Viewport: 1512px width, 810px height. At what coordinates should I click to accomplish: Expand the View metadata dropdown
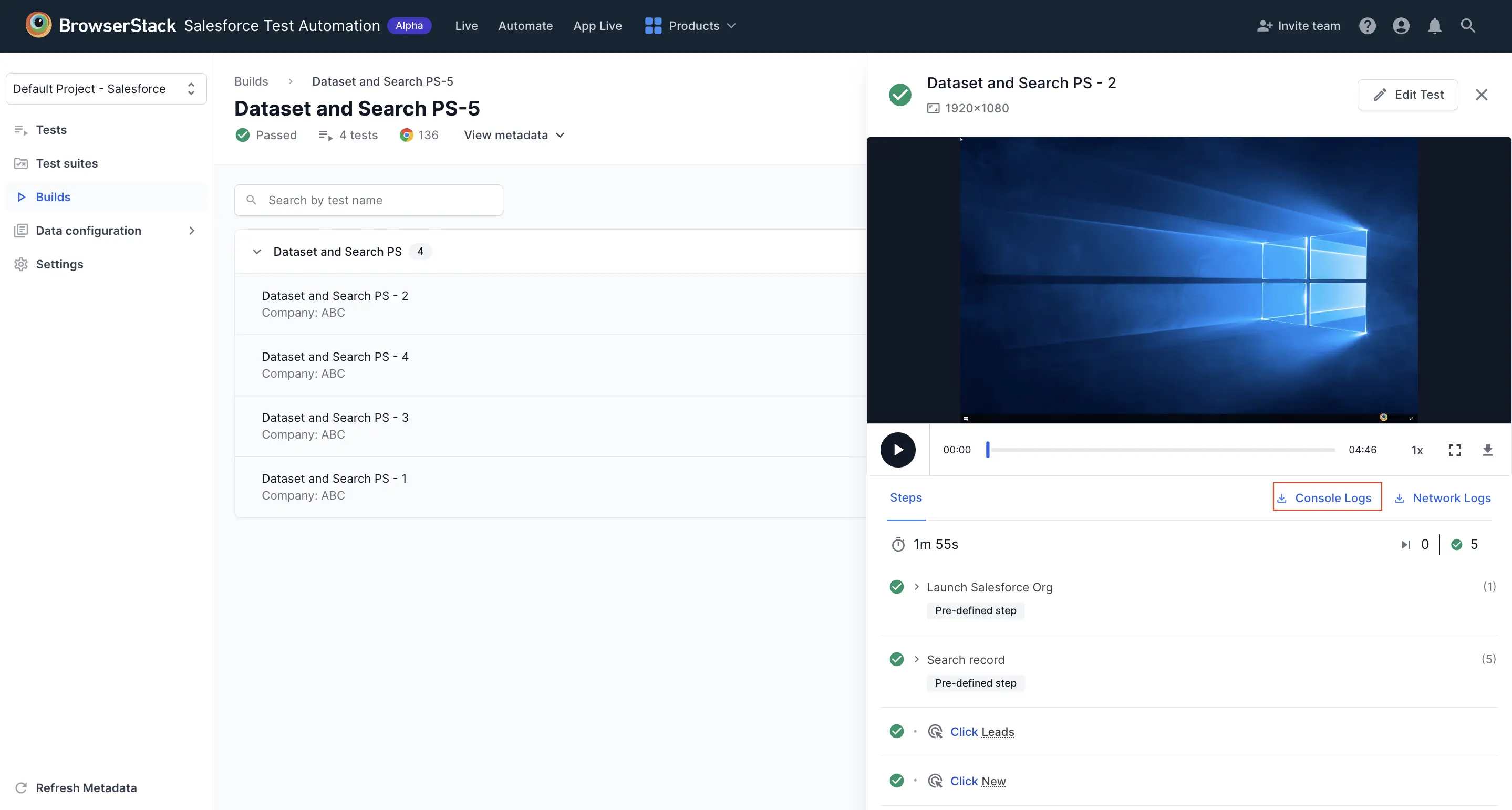(x=514, y=135)
